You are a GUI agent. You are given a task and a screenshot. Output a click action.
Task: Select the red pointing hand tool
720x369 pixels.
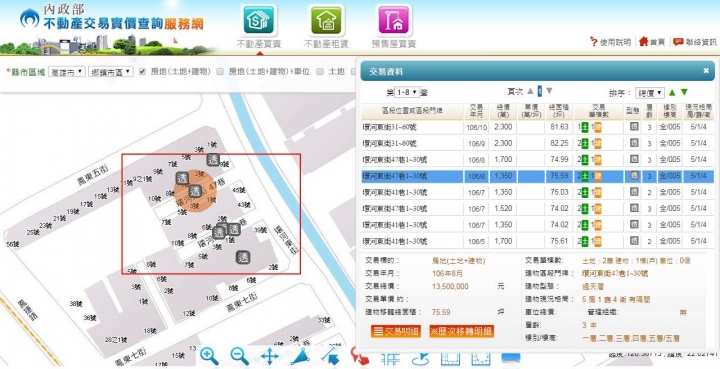(x=360, y=357)
